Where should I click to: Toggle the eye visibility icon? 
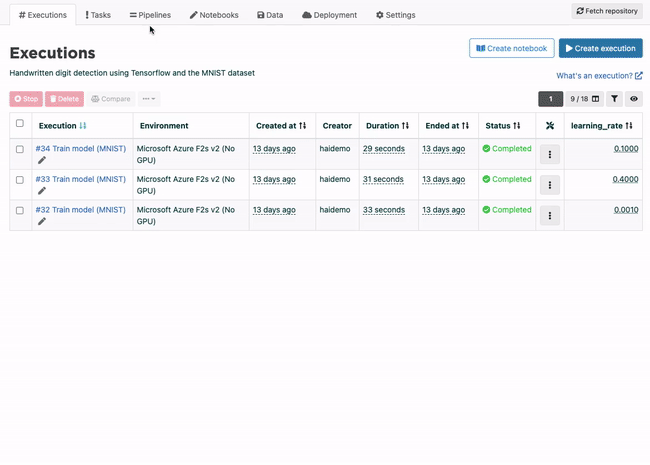point(634,99)
